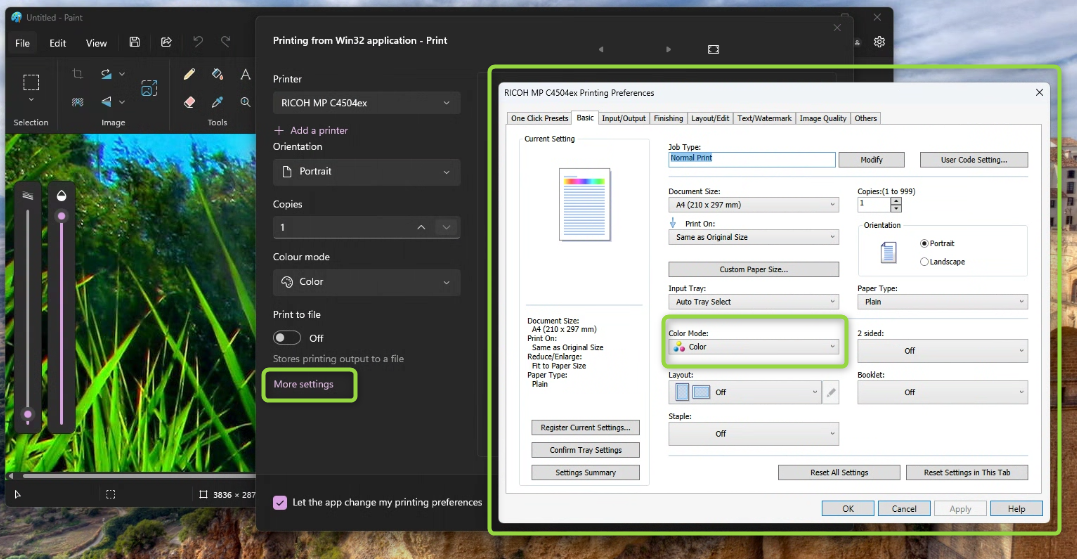
Task: Open the Printer dropdown showing RICOH MP C4504ex
Action: click(367, 103)
